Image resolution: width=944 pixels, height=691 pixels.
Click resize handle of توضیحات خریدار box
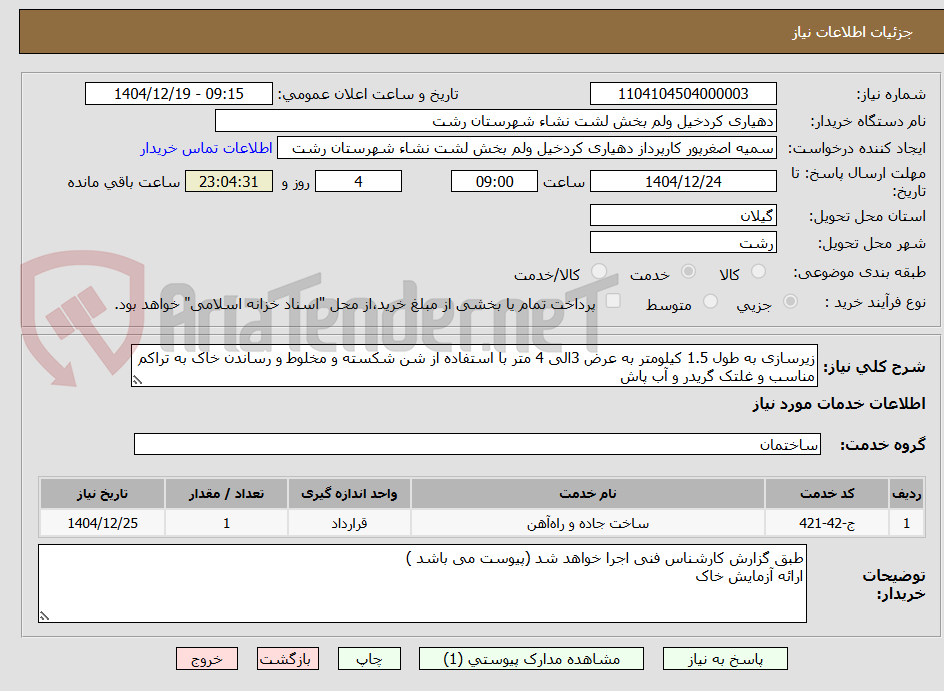click(44, 616)
